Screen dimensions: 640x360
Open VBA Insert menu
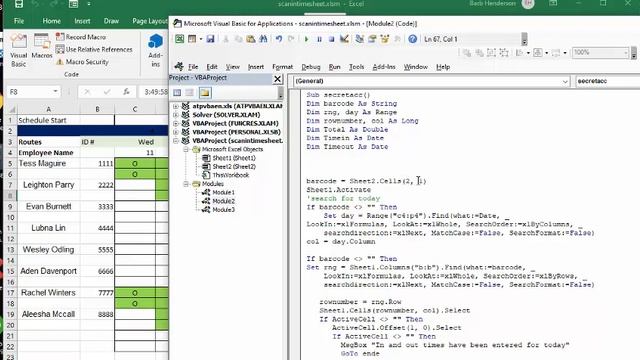(x=256, y=67)
